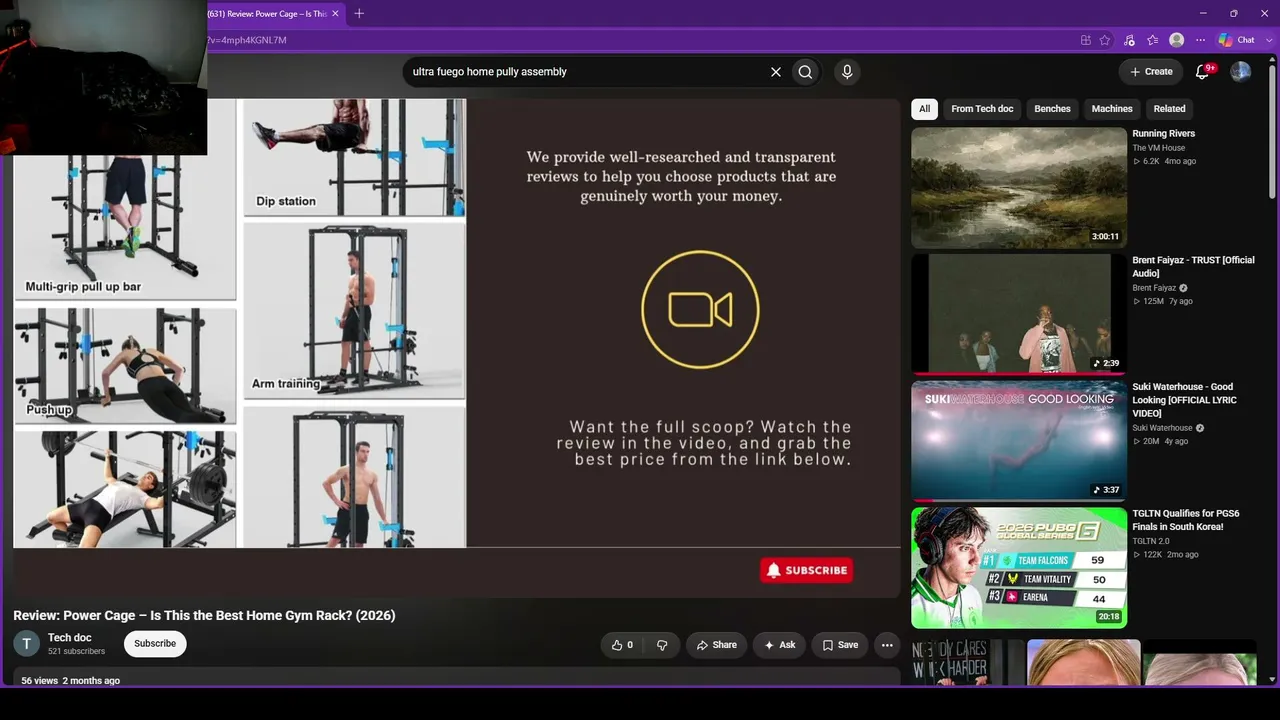Image resolution: width=1280 pixels, height=720 pixels.
Task: Share the video
Action: [x=716, y=645]
